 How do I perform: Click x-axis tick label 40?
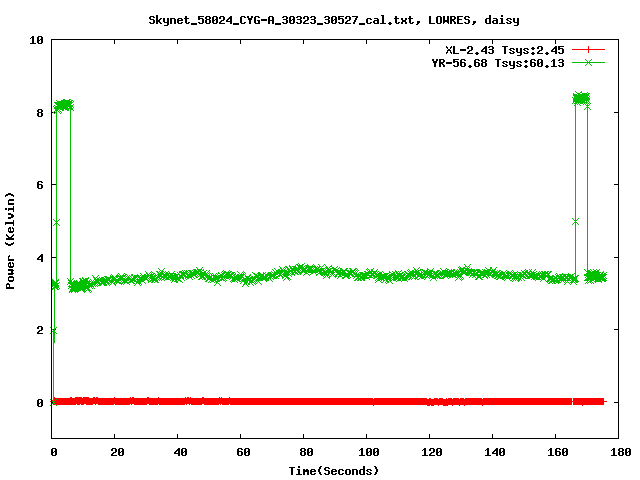point(180,452)
